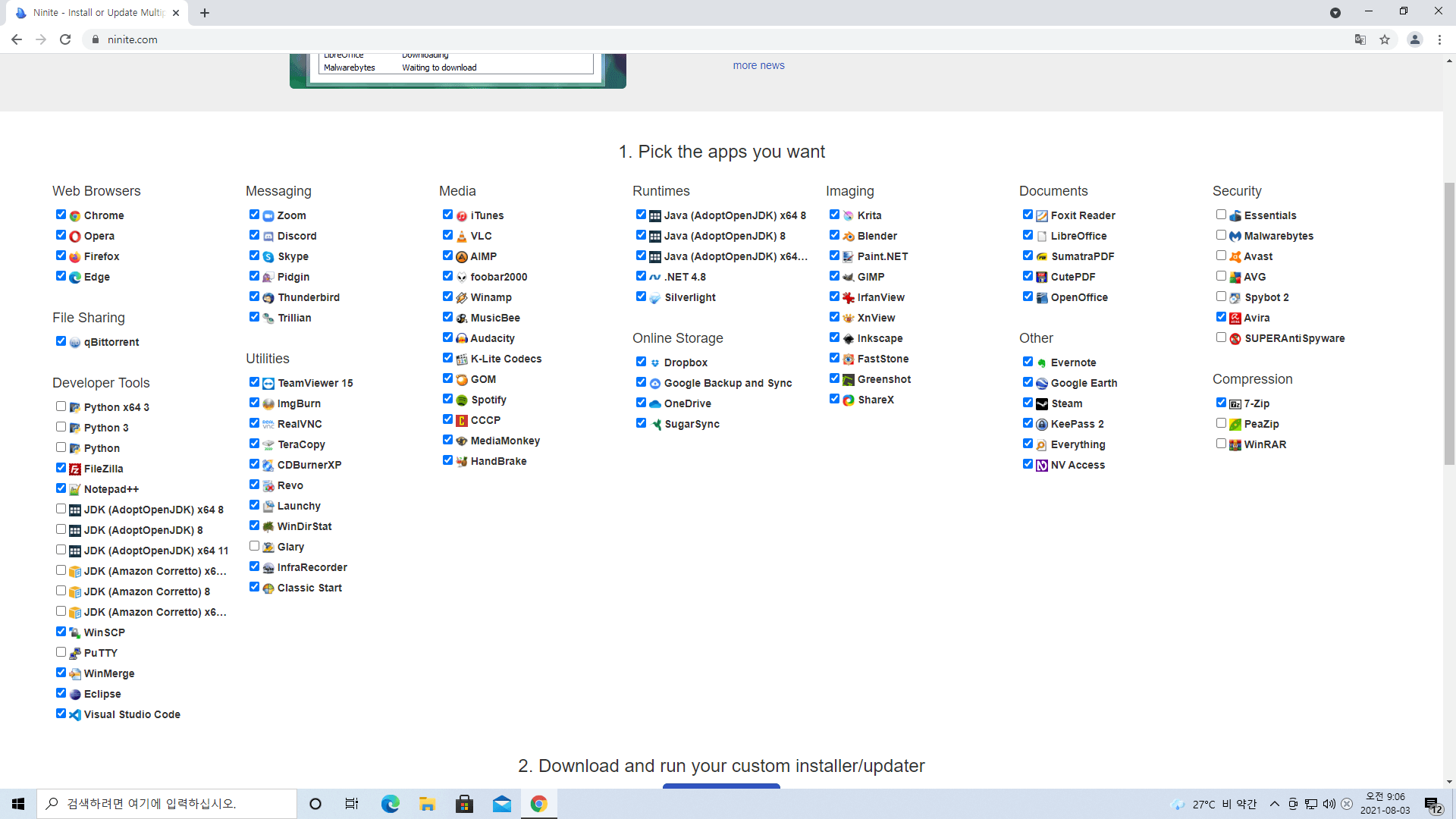Click the Audacity icon under Media
Screen dimensions: 1456x819
pyautogui.click(x=462, y=339)
